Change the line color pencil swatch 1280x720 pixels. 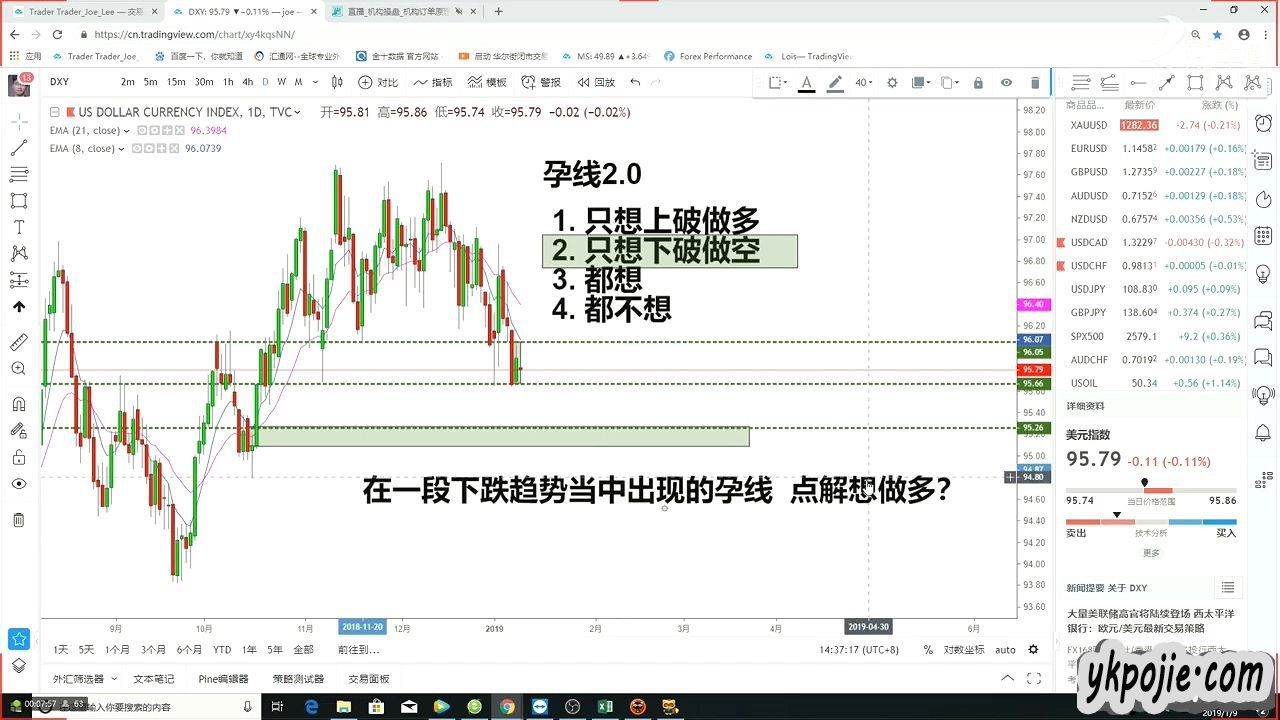(x=835, y=83)
